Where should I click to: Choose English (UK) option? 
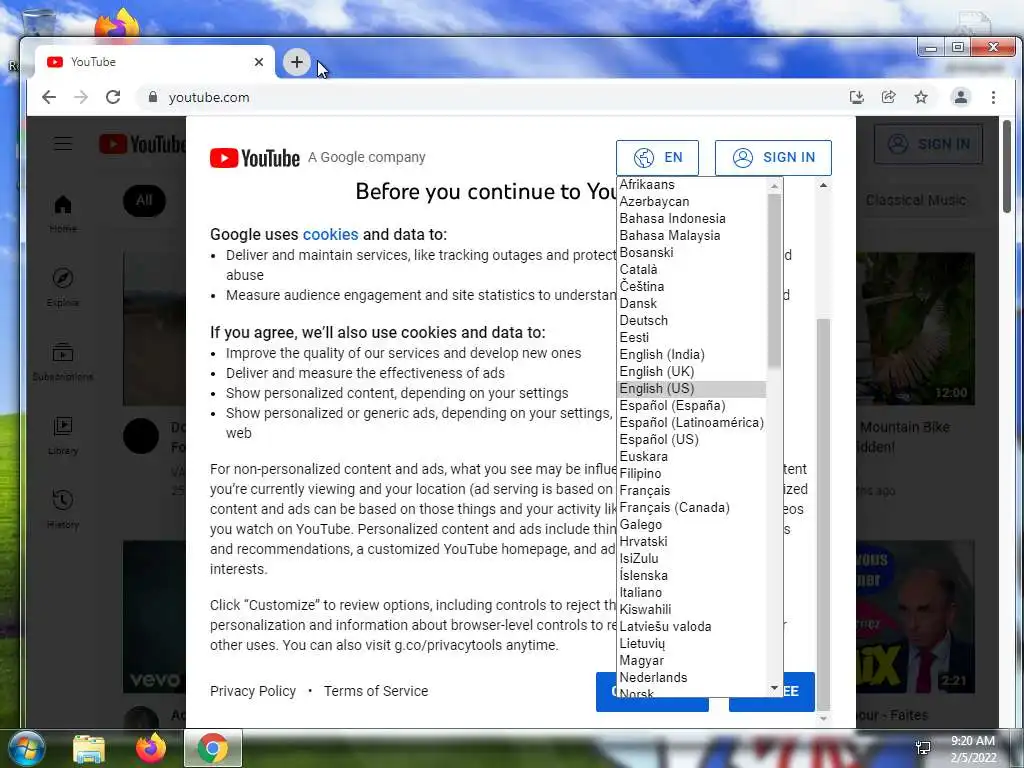click(692, 372)
